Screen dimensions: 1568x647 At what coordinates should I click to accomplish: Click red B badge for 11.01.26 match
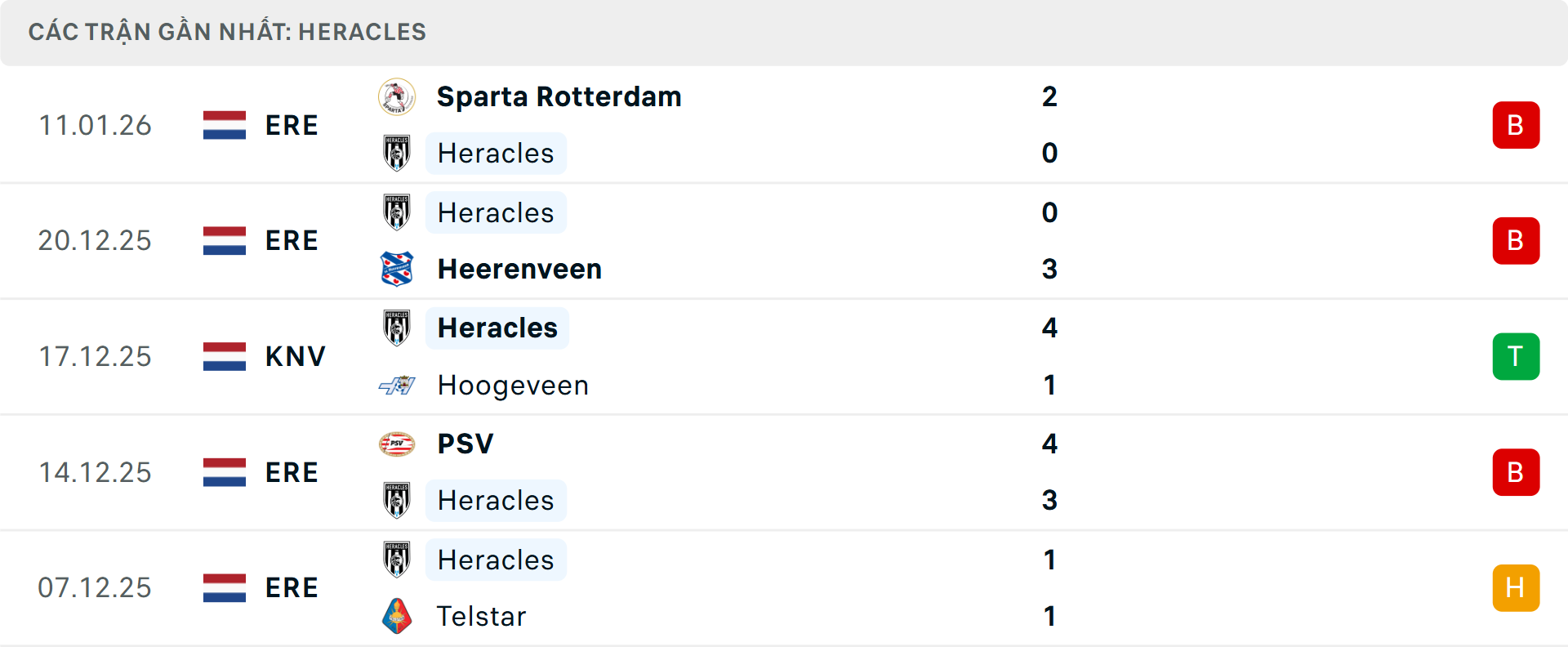pyautogui.click(x=1516, y=125)
